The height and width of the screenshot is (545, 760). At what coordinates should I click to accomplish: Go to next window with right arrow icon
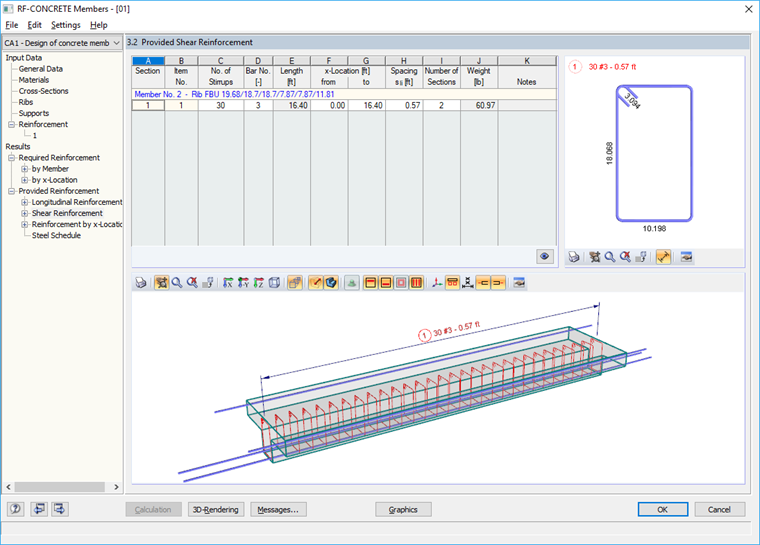point(60,509)
